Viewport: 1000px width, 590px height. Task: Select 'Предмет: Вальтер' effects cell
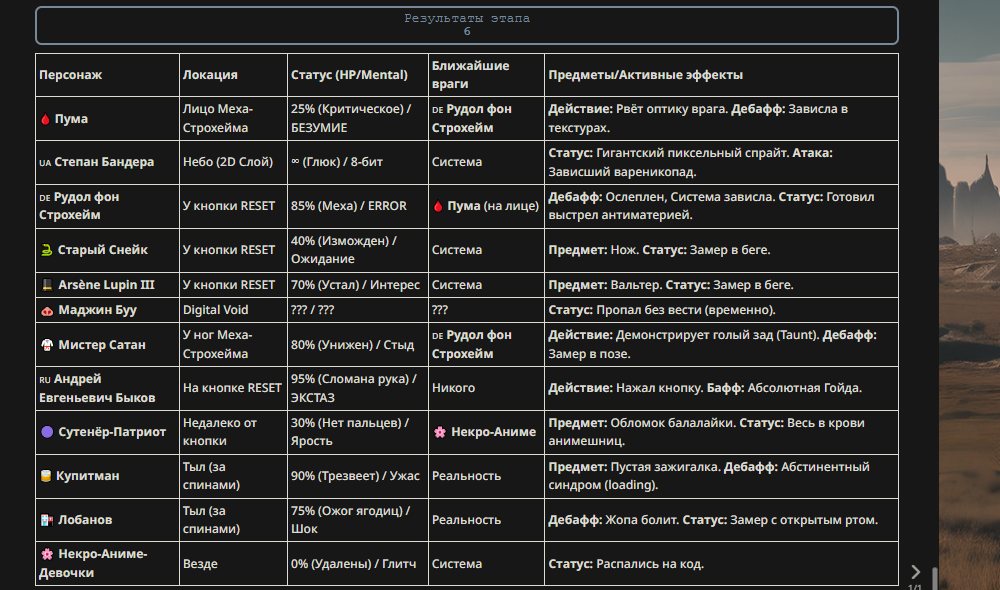tap(721, 285)
